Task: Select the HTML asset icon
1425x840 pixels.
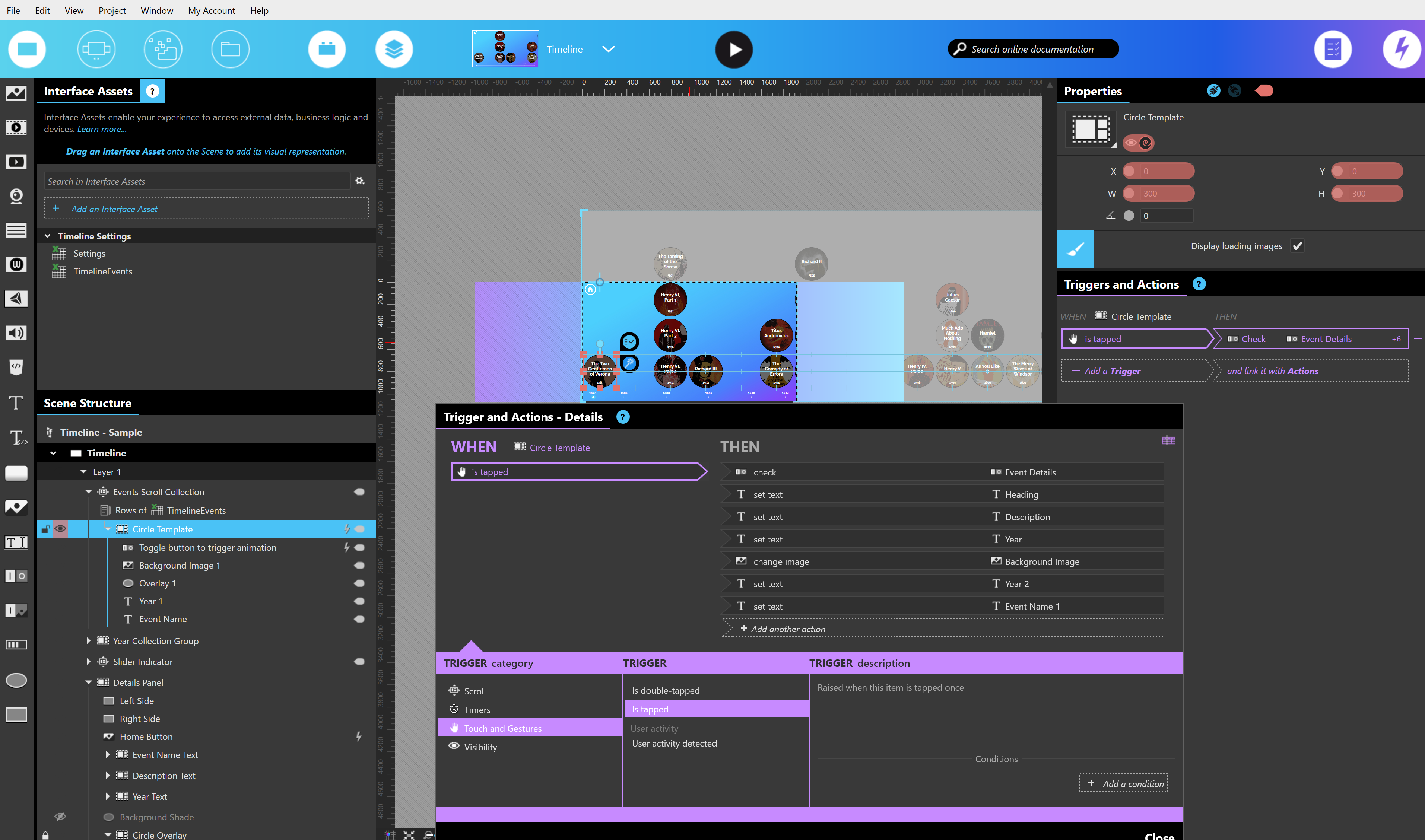Action: (16, 367)
